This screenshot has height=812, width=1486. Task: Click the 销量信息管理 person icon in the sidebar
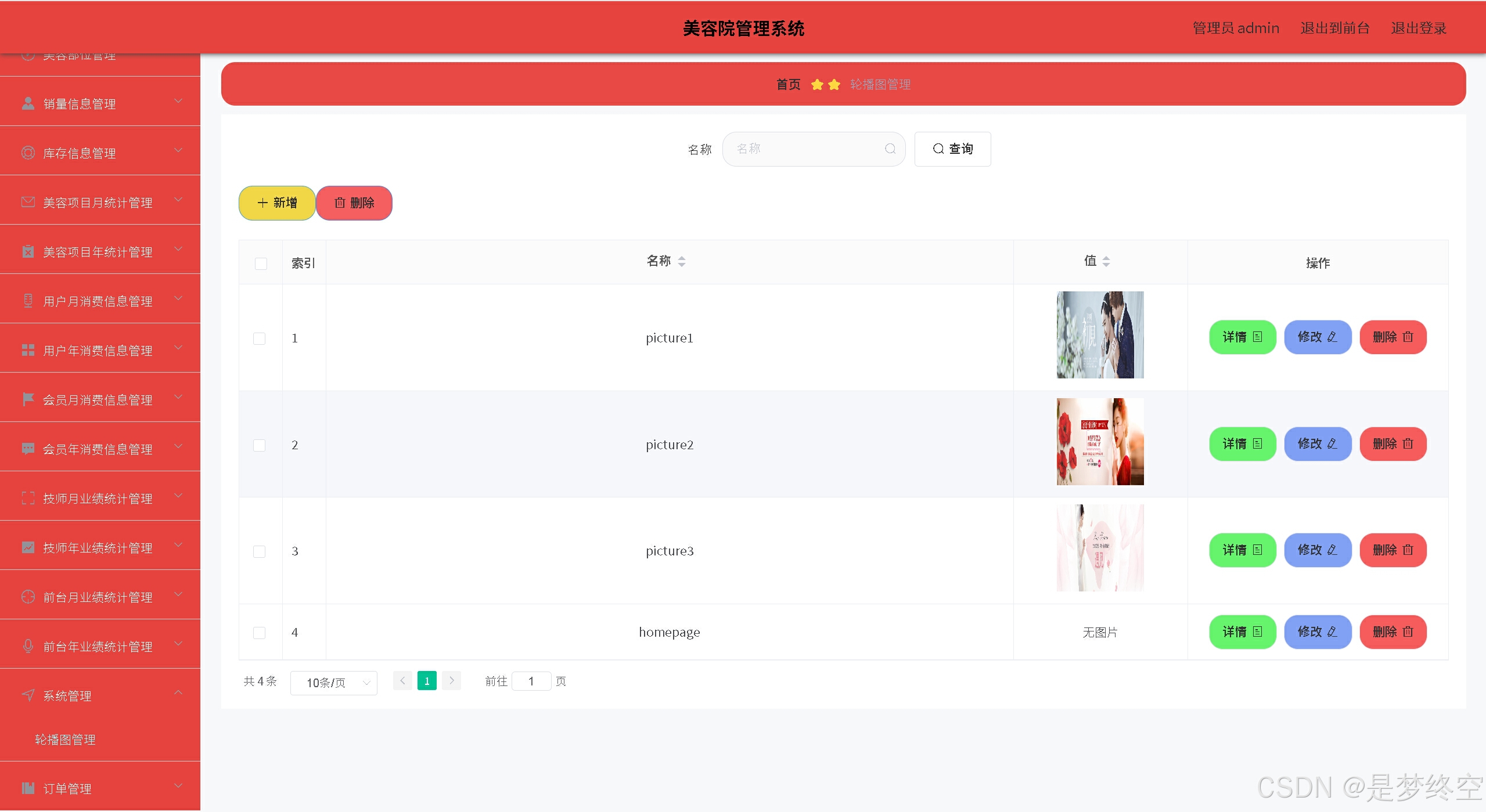click(x=28, y=103)
